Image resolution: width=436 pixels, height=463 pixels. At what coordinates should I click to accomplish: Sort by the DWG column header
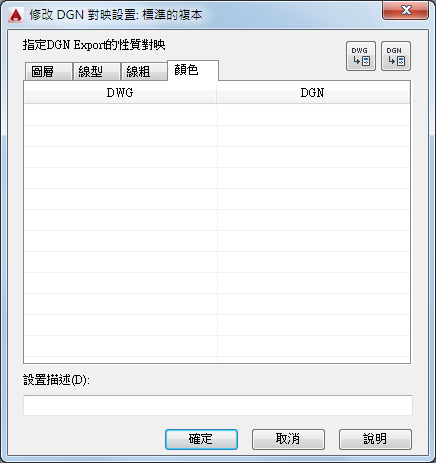point(120,92)
